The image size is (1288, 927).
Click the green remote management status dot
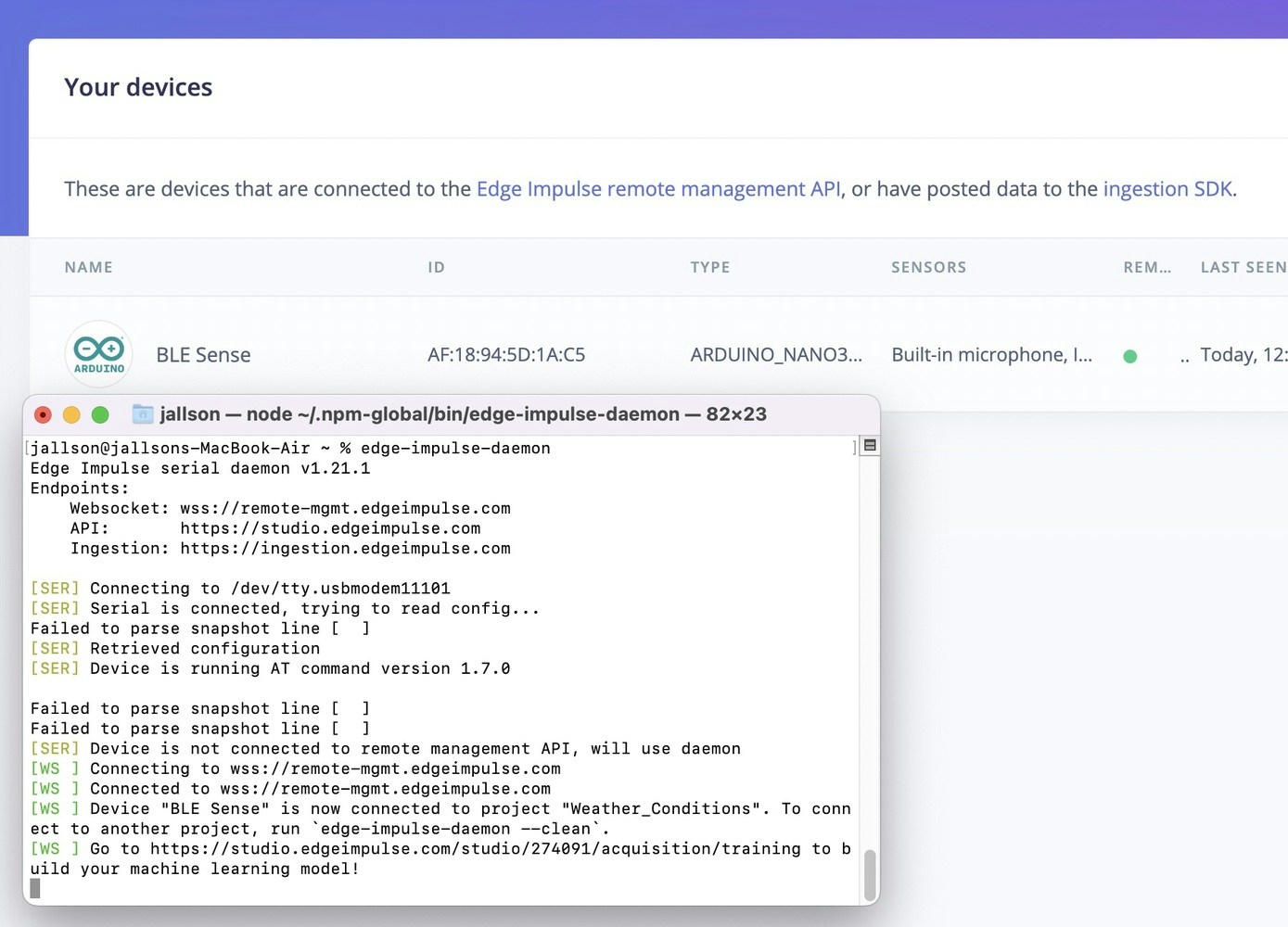[1129, 356]
